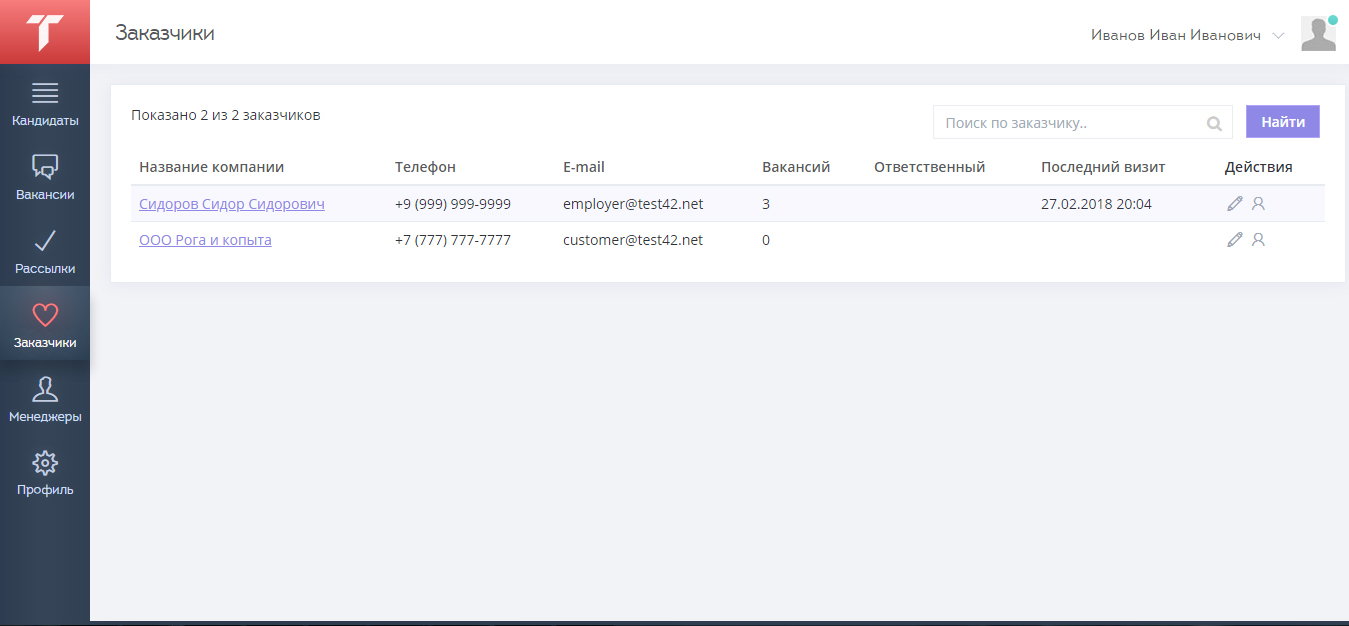The width and height of the screenshot is (1349, 626).
Task: Edit ООО Рога и копыта pencil icon
Action: 1235,240
